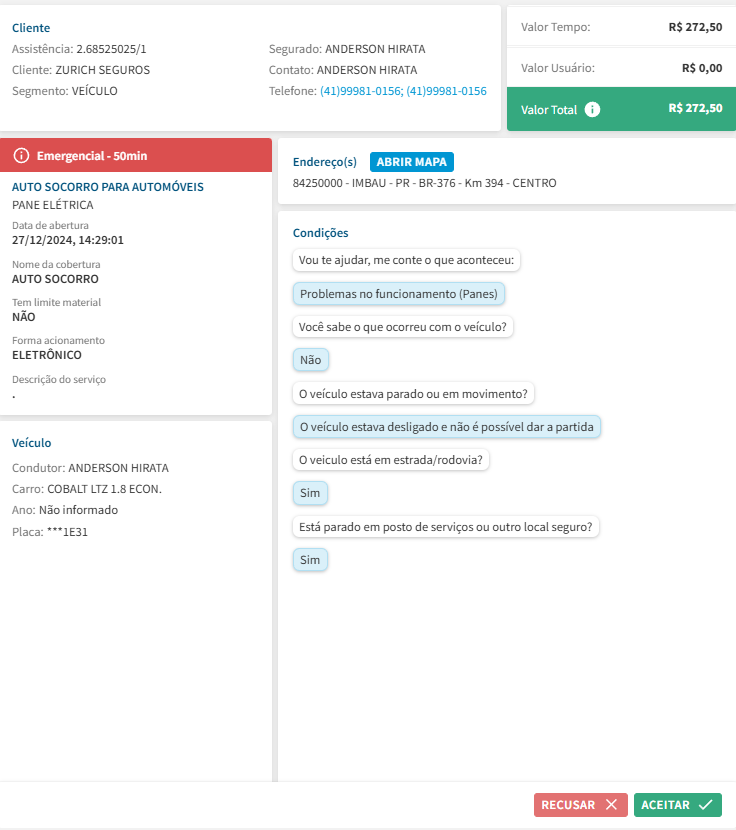Click question 'Vou te ajudar, me conte'
This screenshot has height=830, width=736.
tap(407, 260)
